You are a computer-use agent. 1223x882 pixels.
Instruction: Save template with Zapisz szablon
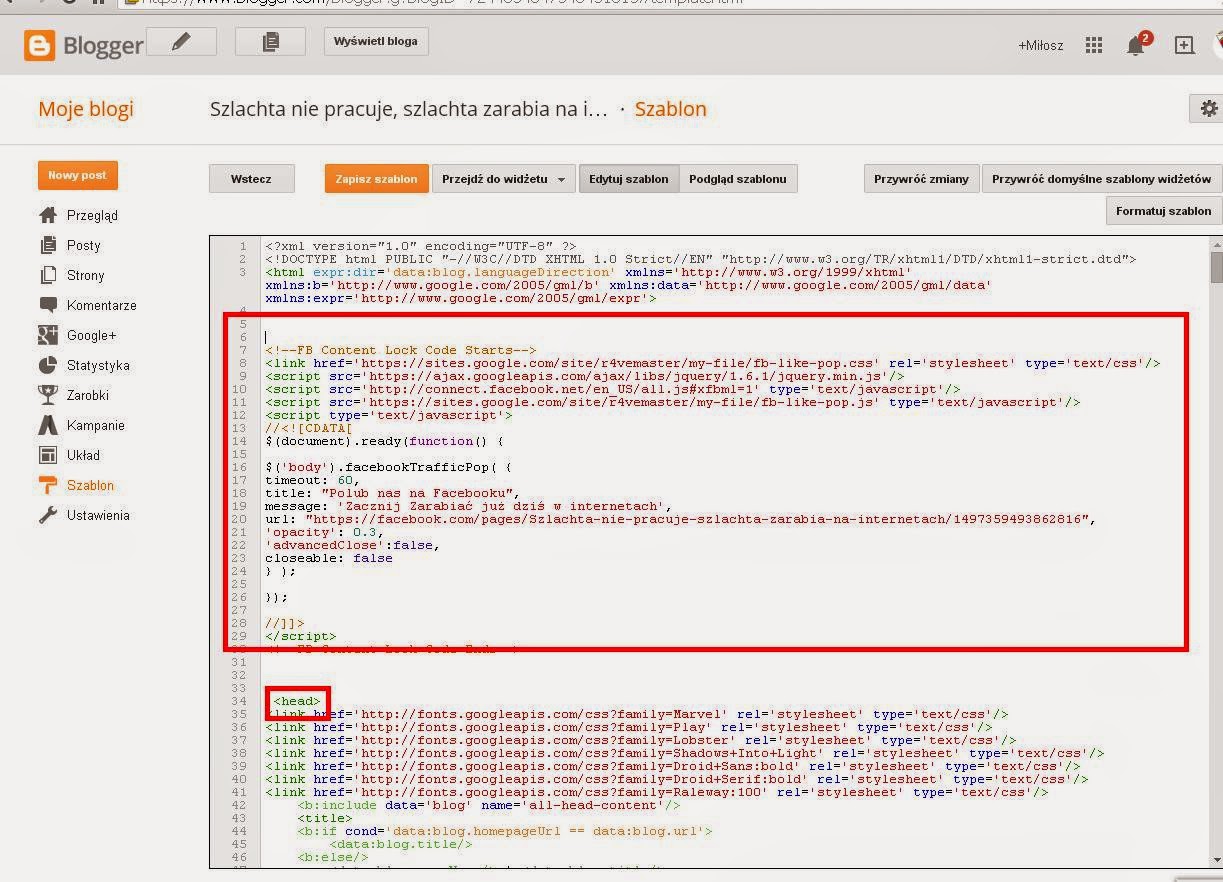pyautogui.click(x=376, y=179)
